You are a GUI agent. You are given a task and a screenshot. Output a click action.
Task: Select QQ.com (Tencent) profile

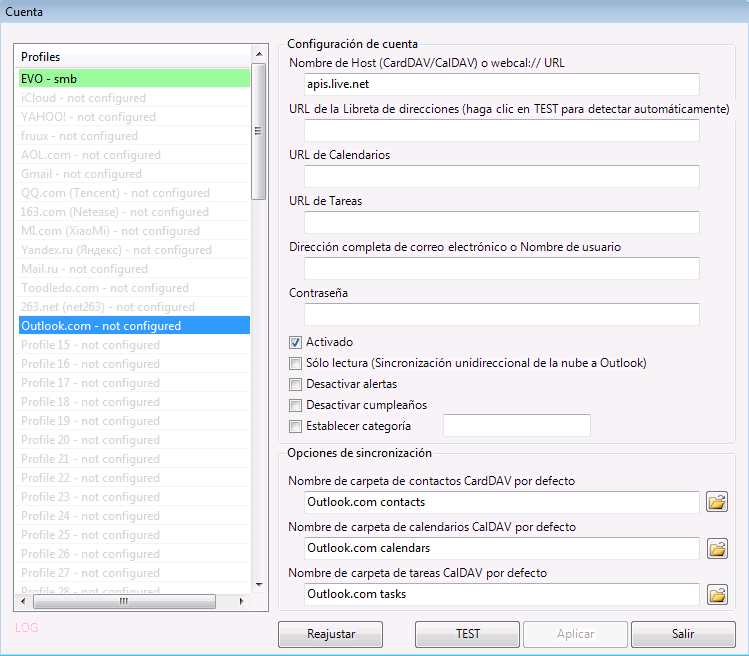tap(134, 193)
